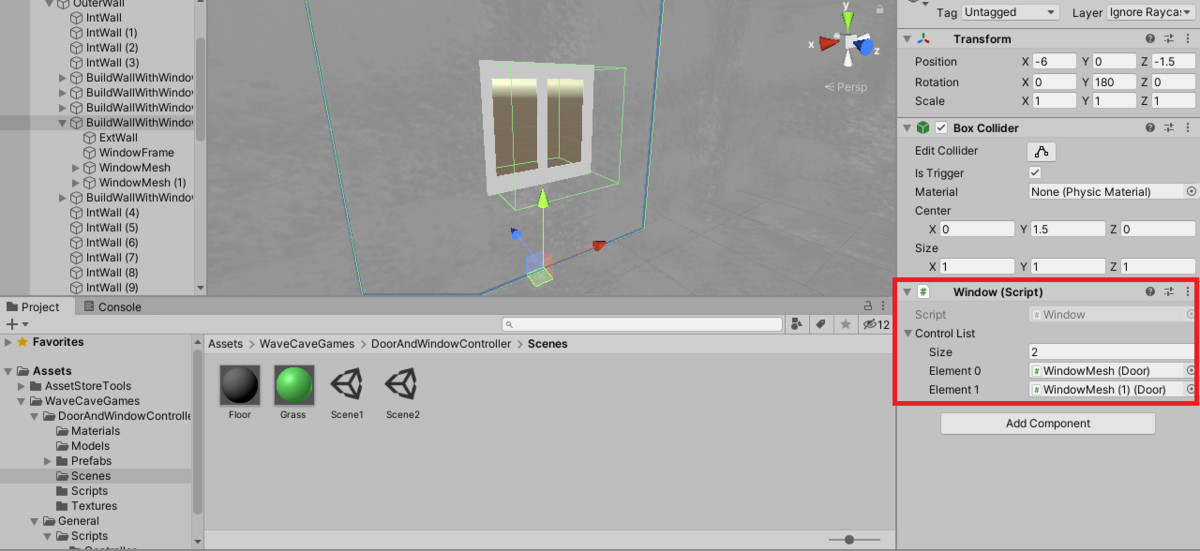Viewport: 1200px width, 551px height.
Task: Collapse the Window (Script) component foldout
Action: coord(907,292)
